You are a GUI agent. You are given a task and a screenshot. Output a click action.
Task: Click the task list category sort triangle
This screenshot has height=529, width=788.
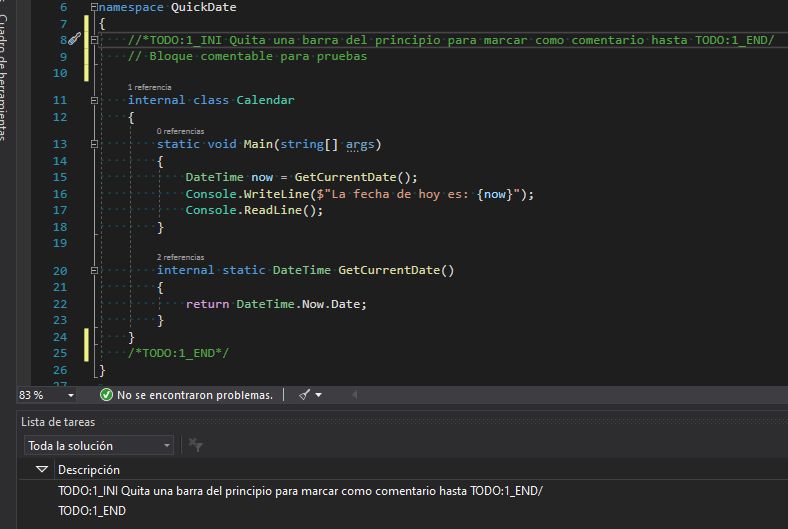pos(42,470)
